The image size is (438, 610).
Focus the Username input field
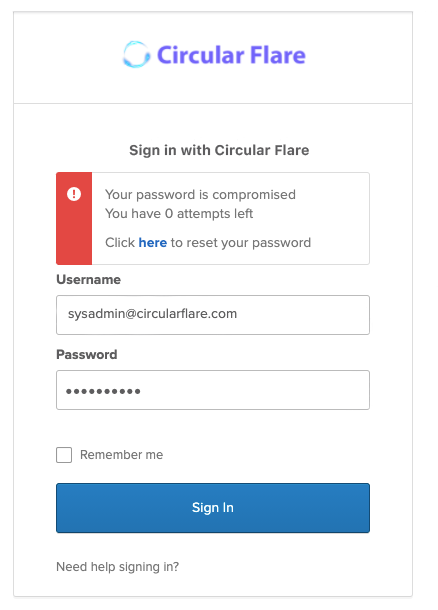[x=213, y=315]
